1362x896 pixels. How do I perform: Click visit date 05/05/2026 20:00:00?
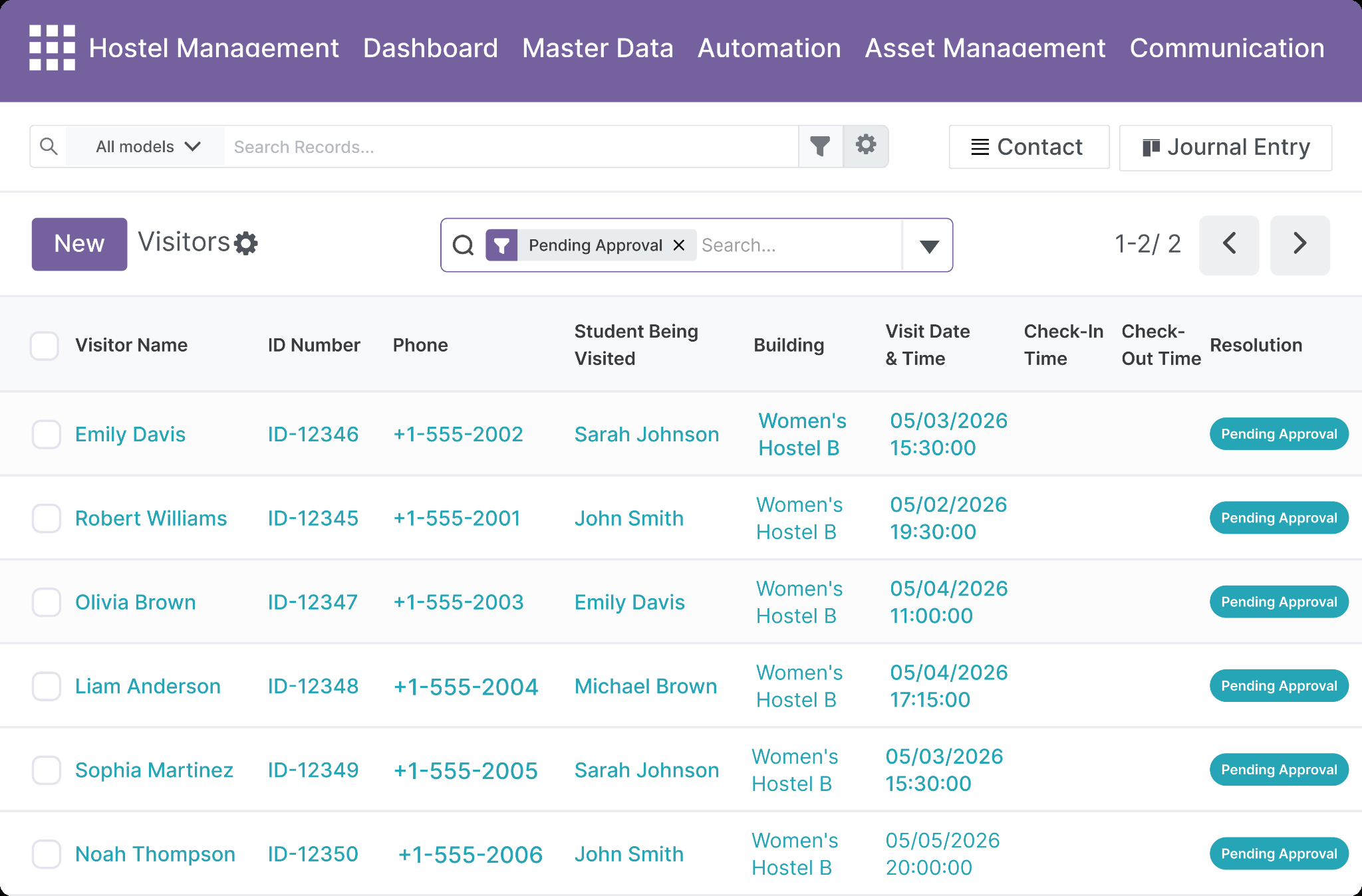(942, 853)
